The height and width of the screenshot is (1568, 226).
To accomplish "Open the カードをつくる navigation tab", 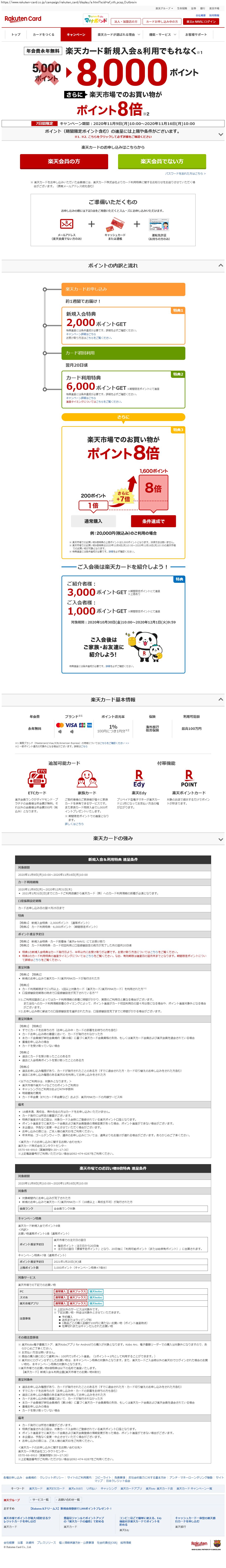I will point(43,35).
